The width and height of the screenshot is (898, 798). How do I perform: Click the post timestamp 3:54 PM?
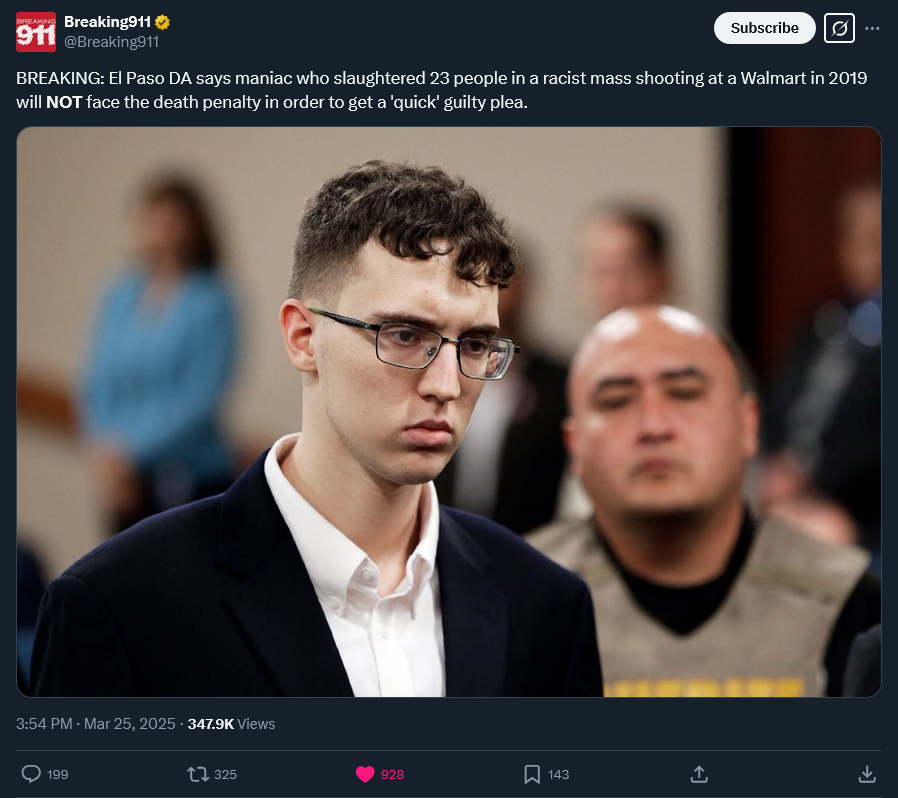click(44, 724)
